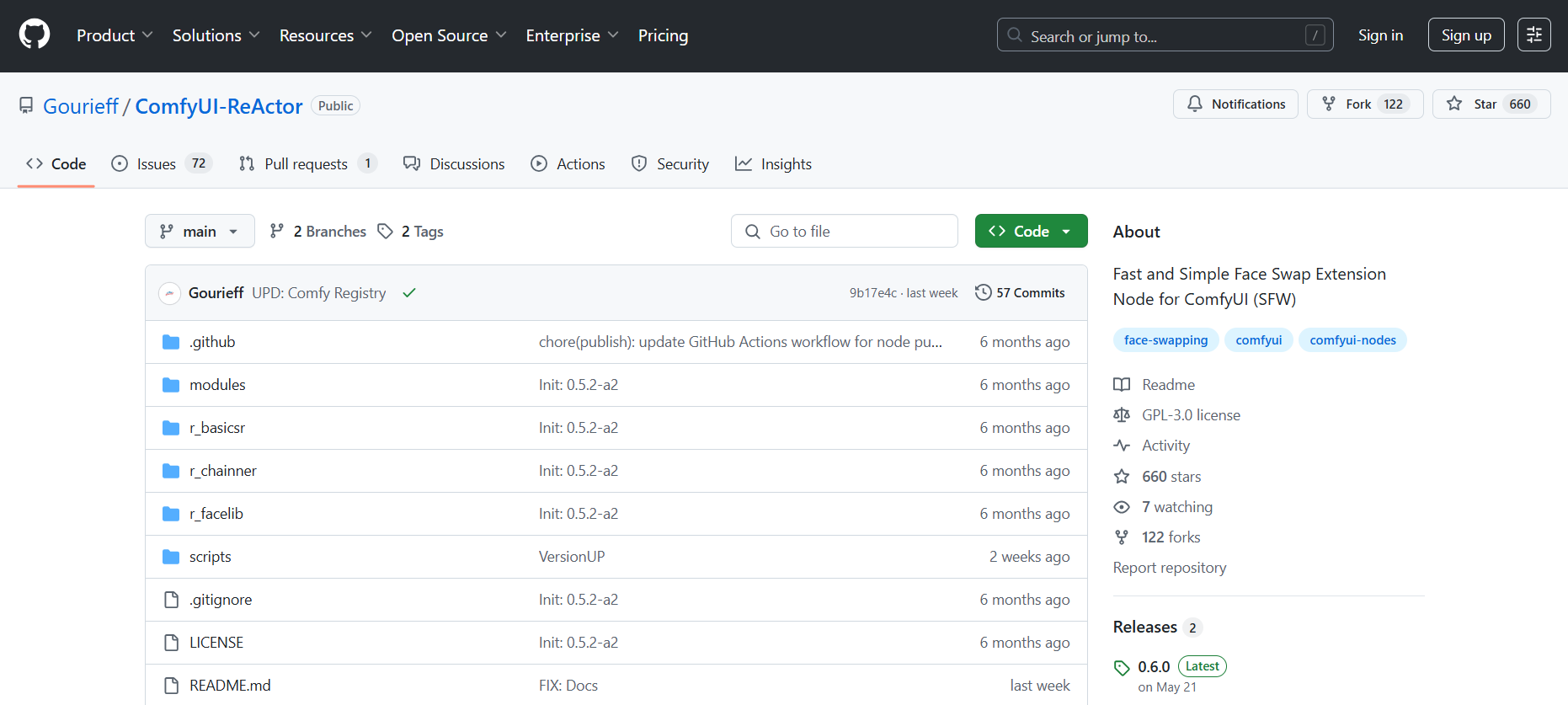Open the modules folder
The image size is (1568, 705).
coord(217,384)
